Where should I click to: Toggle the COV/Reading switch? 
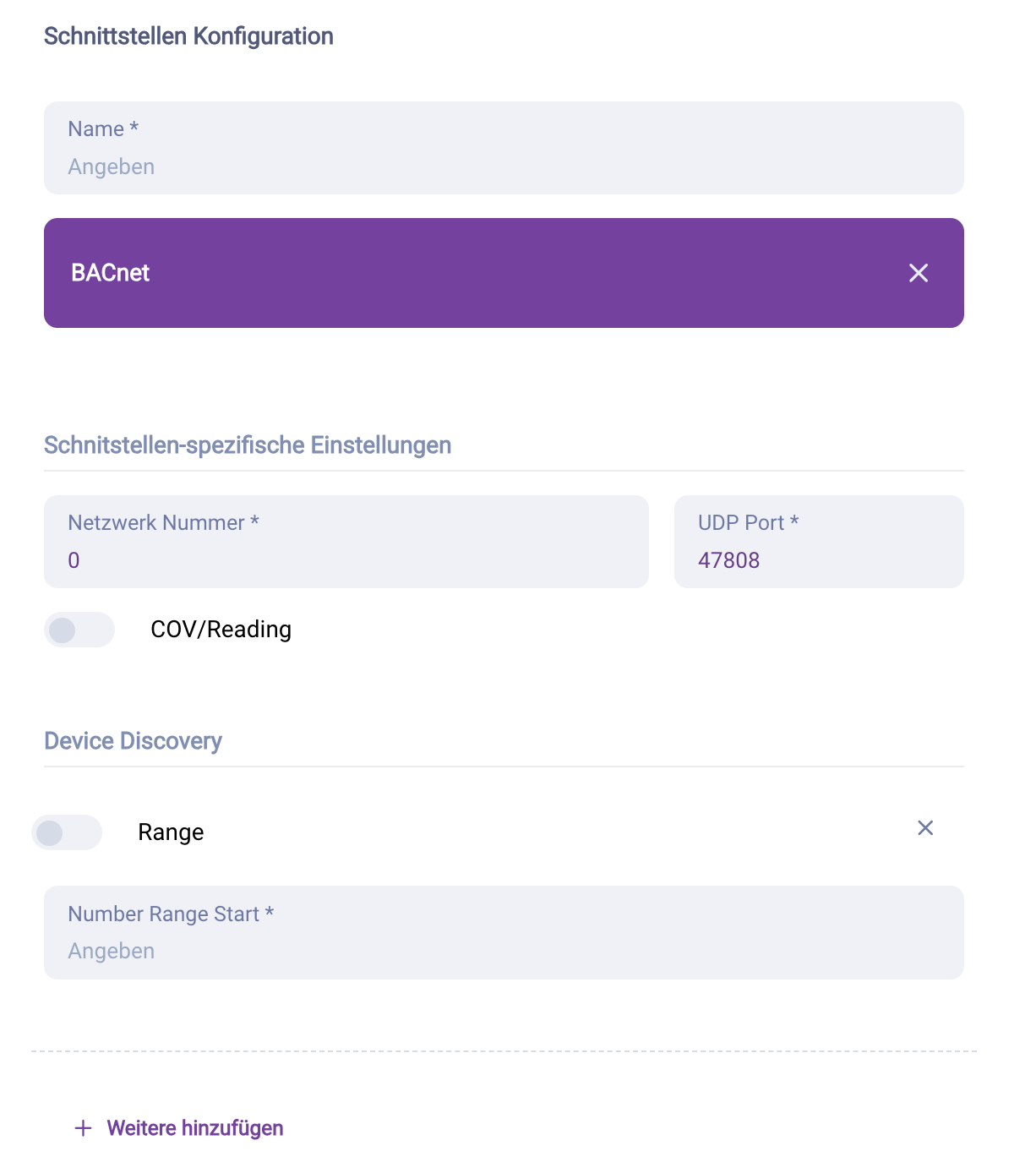coord(79,630)
